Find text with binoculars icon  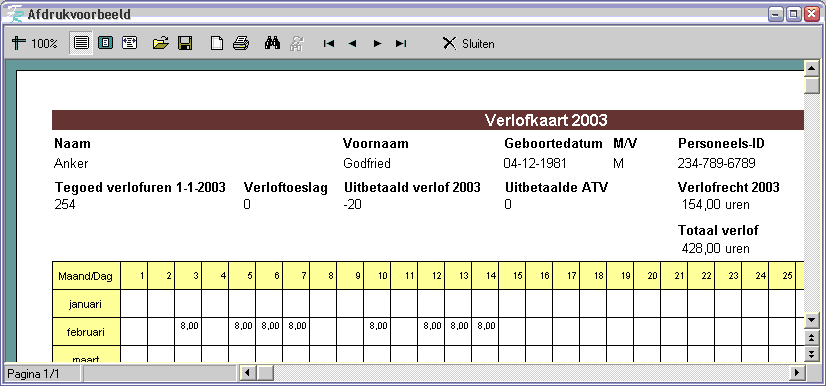(x=272, y=43)
